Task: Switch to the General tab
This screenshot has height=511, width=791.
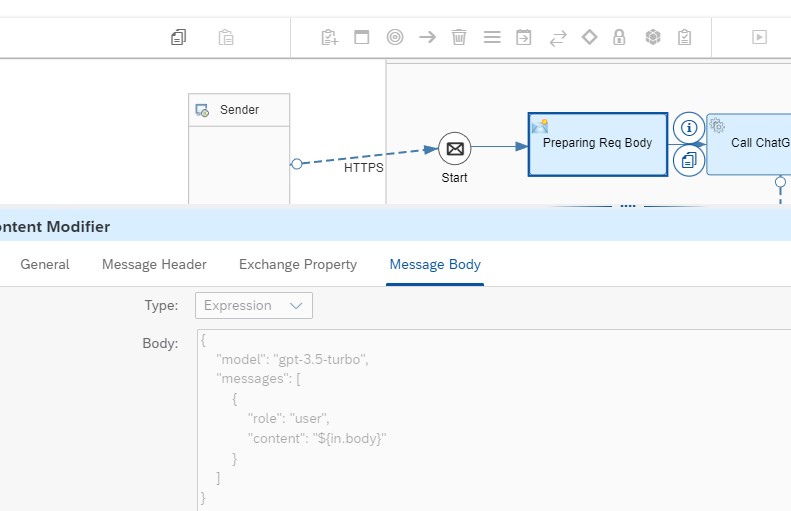Action: tap(45, 265)
